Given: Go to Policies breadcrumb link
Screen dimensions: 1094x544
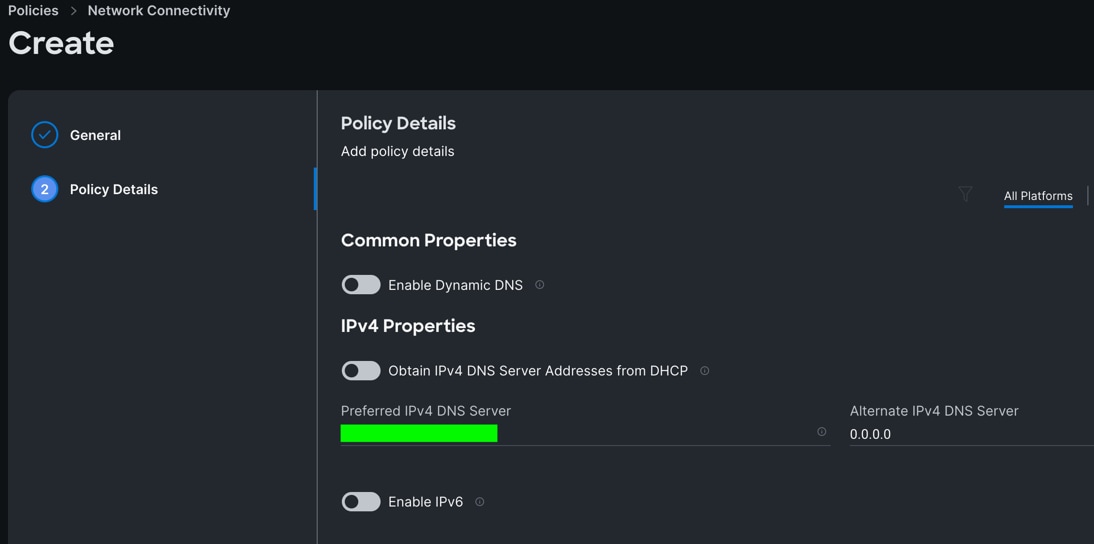Looking at the screenshot, I should (x=33, y=10).
